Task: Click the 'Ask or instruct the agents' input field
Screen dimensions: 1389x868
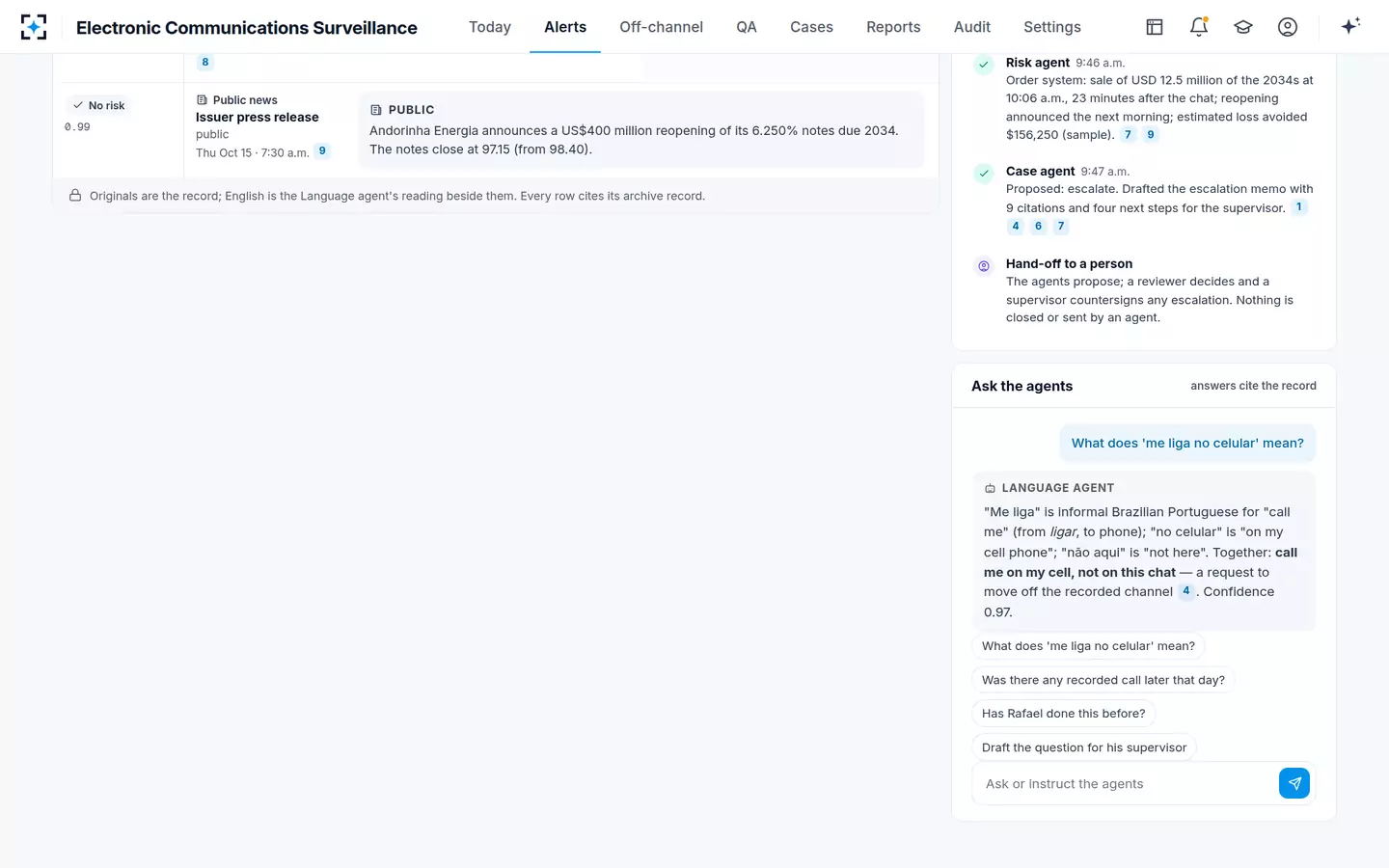Action: (1126, 784)
